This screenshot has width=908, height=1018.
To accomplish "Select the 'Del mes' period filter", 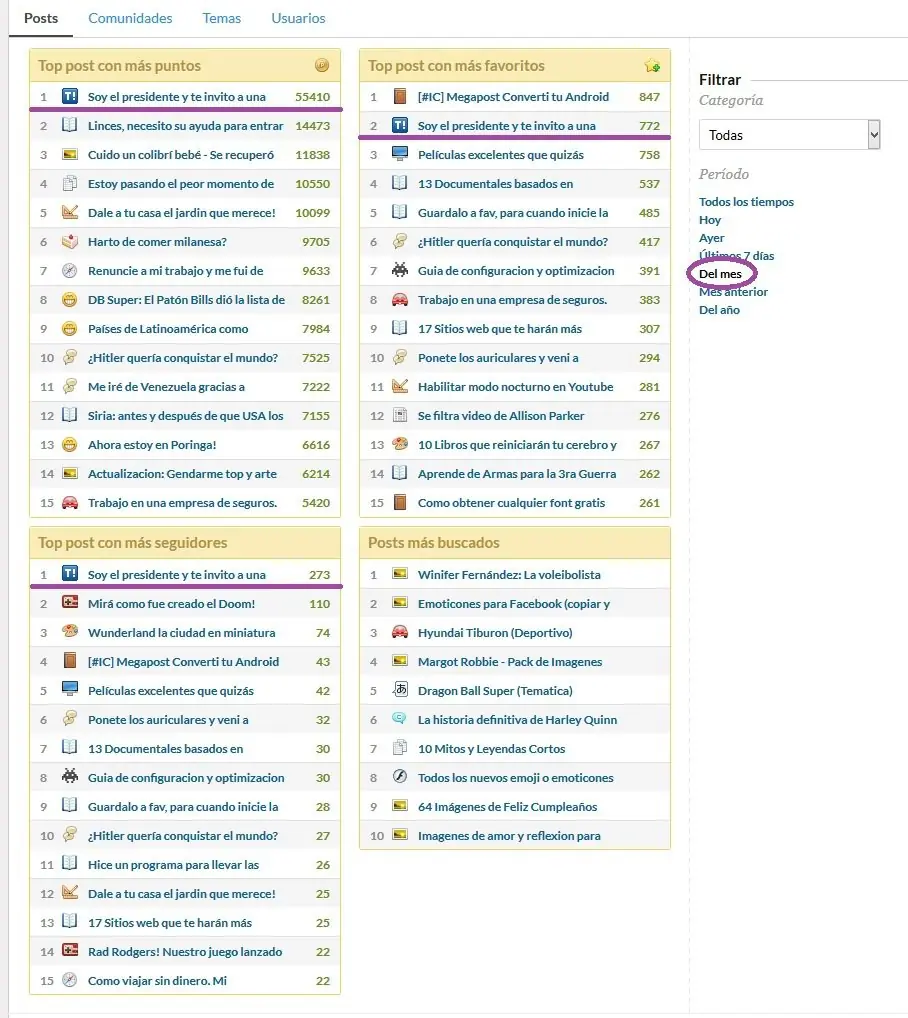I will 720,274.
